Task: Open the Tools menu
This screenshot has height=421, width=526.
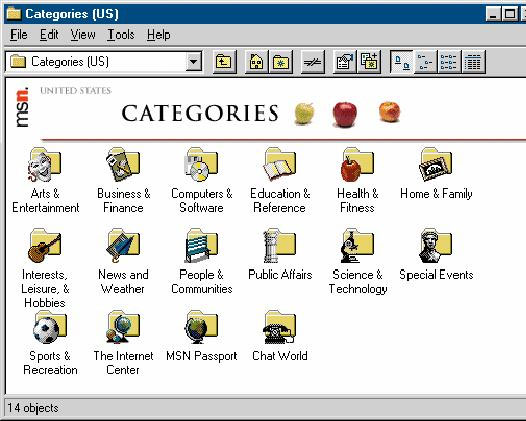Action: tap(121, 35)
